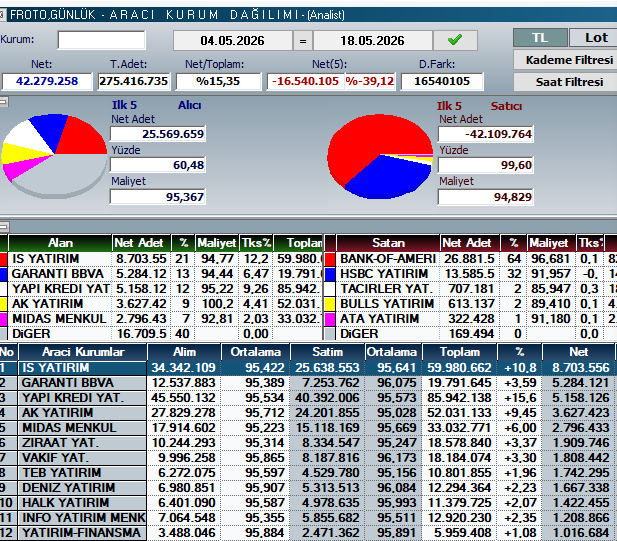Click yellow swatch next to BULLS YATIRIM
The width and height of the screenshot is (617, 541).
point(330,304)
